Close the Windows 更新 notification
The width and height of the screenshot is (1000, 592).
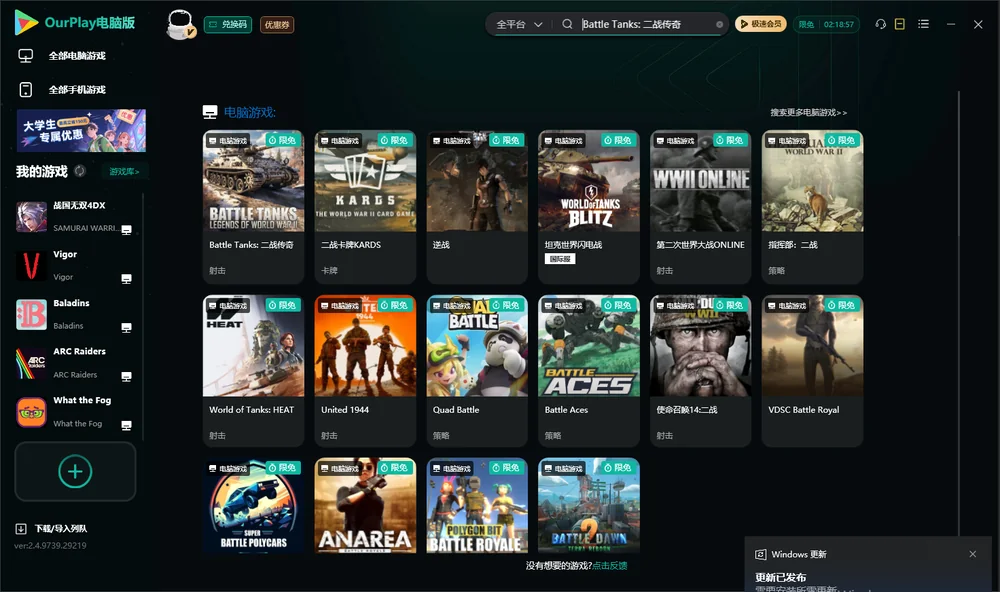973,554
